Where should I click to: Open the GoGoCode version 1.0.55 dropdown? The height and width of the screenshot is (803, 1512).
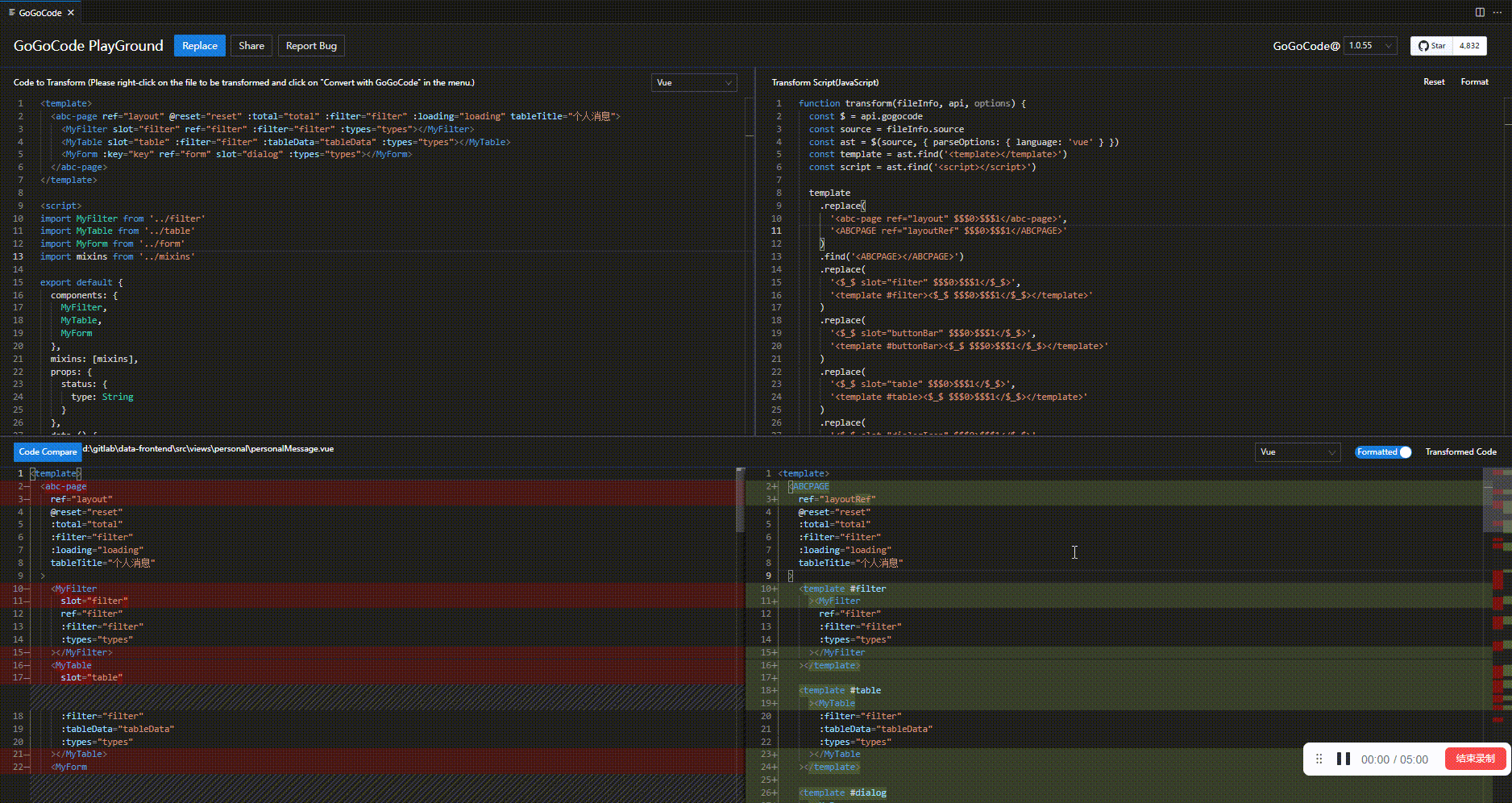click(1370, 46)
